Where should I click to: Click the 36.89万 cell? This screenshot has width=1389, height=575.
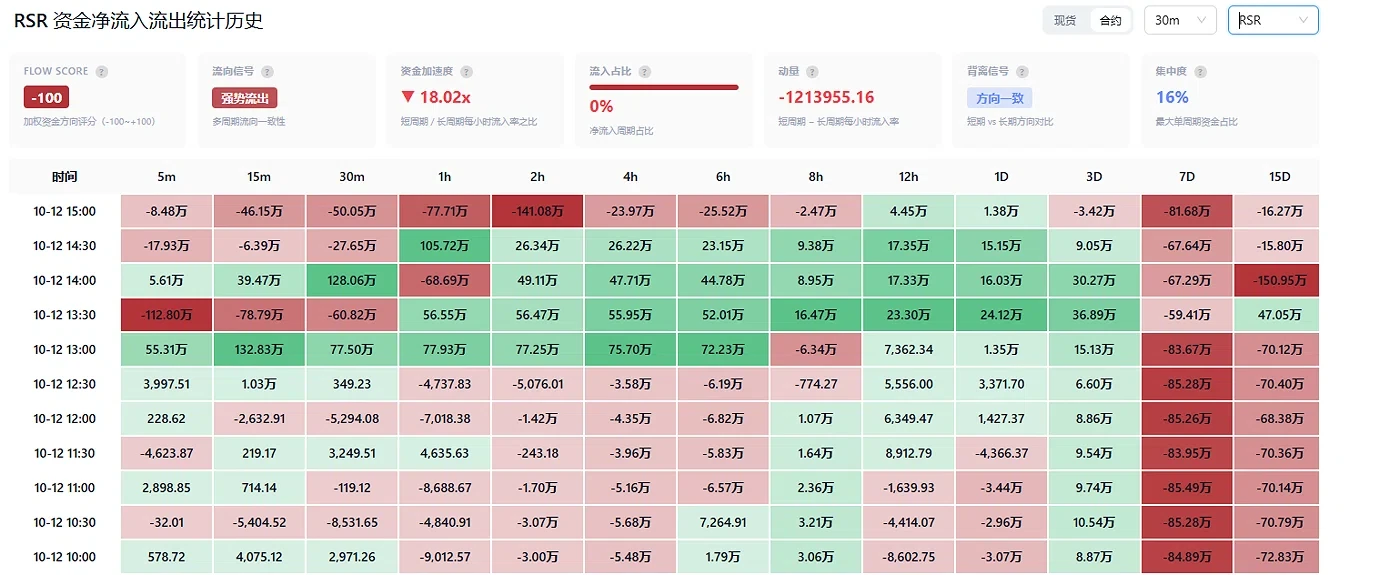(x=1094, y=315)
